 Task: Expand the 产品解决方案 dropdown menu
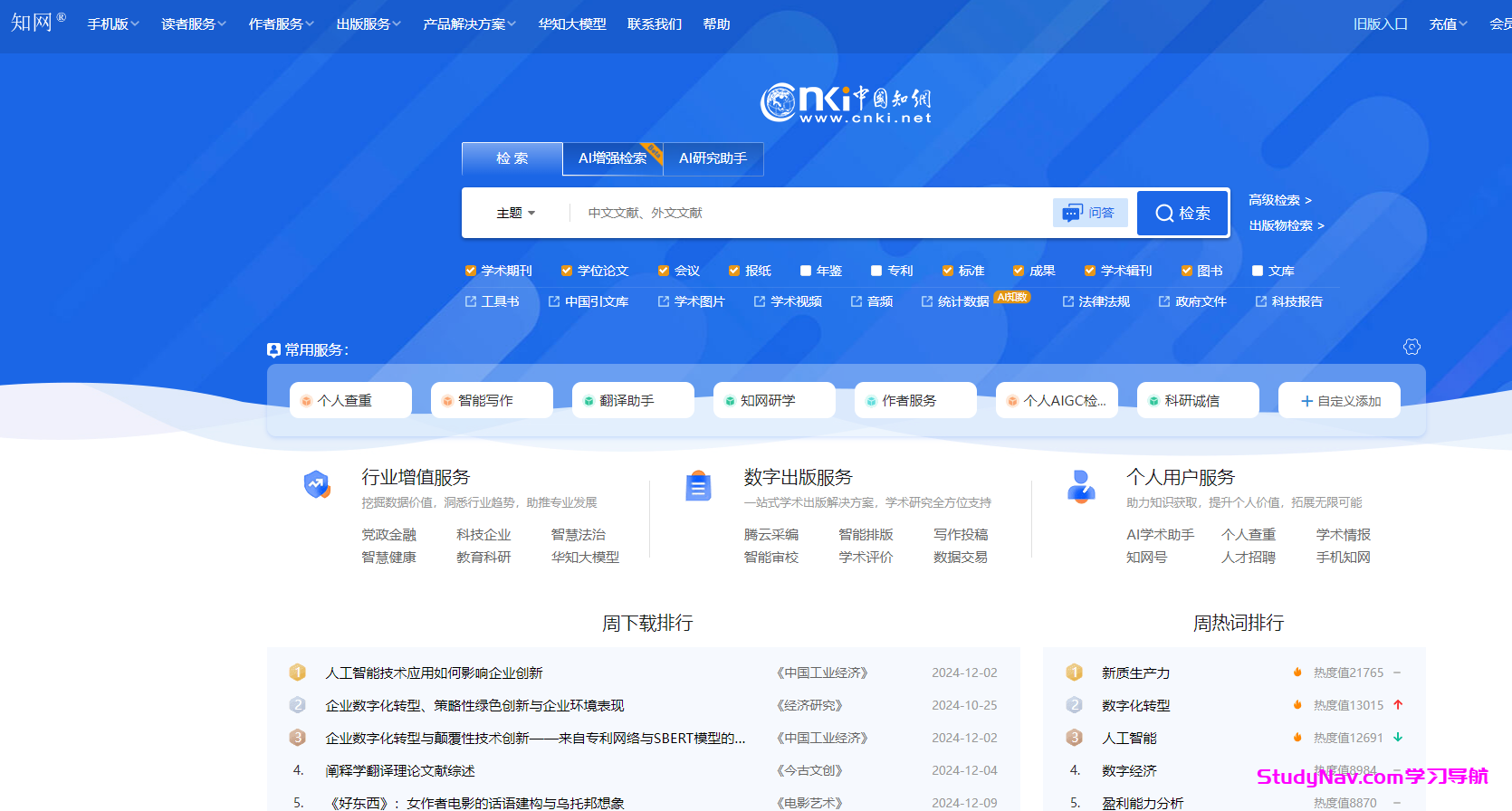[x=470, y=24]
